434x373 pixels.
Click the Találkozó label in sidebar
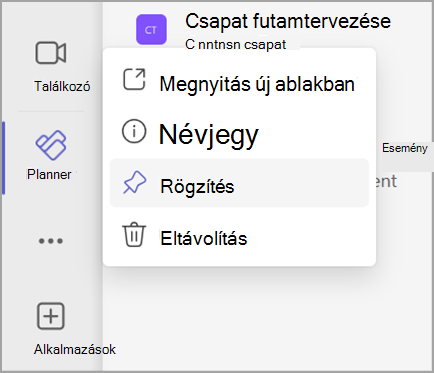pos(62,86)
